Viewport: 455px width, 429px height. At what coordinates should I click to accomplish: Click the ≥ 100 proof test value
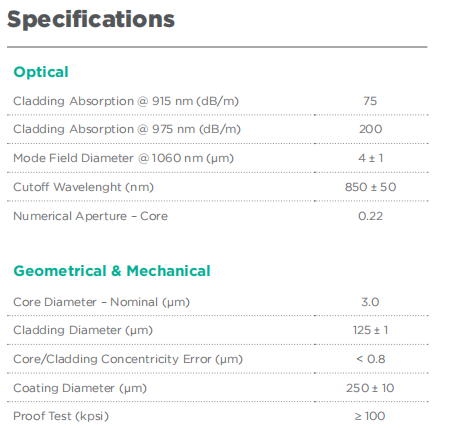370,416
